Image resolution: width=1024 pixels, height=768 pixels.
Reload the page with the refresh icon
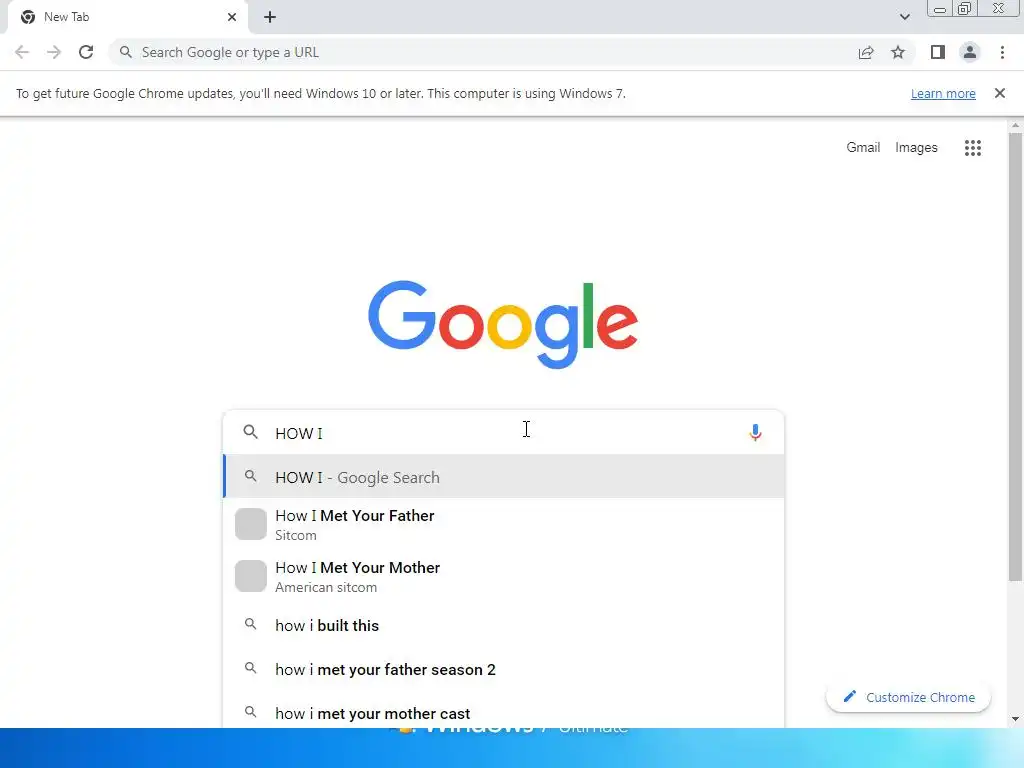click(x=86, y=52)
